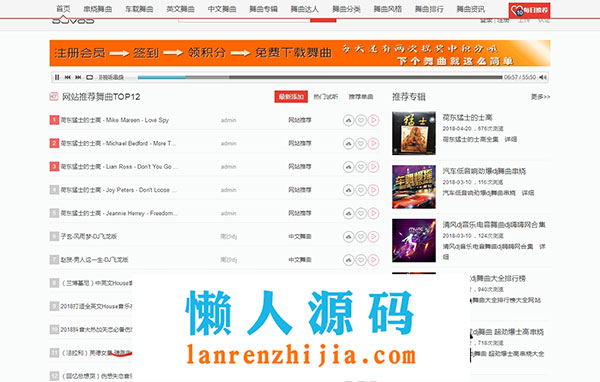Open the 舞曲专辑 navigation item
The width and height of the screenshot is (600, 382).
263,9
